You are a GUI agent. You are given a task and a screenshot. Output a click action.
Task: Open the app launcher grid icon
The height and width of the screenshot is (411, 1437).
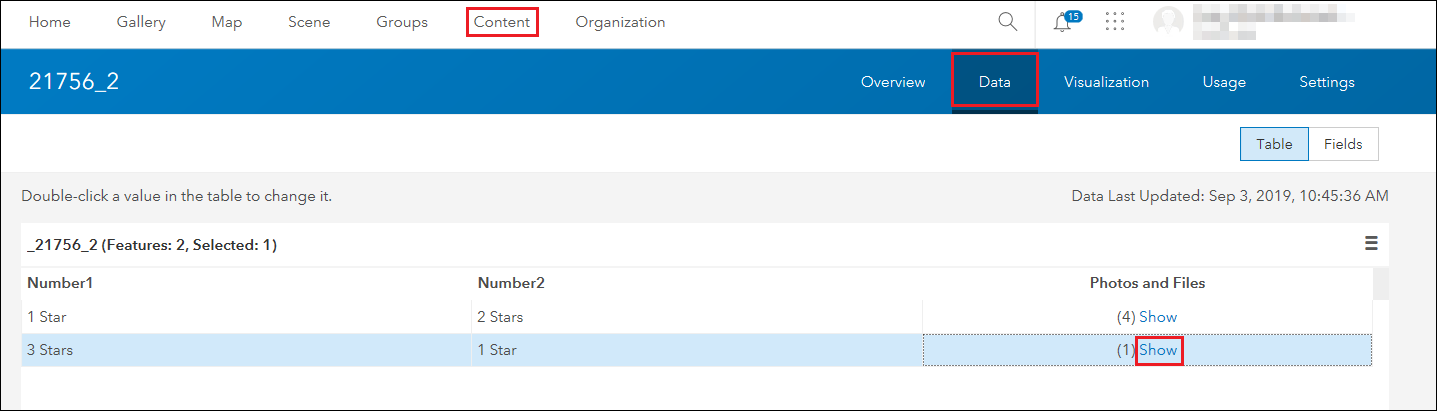(x=1115, y=22)
